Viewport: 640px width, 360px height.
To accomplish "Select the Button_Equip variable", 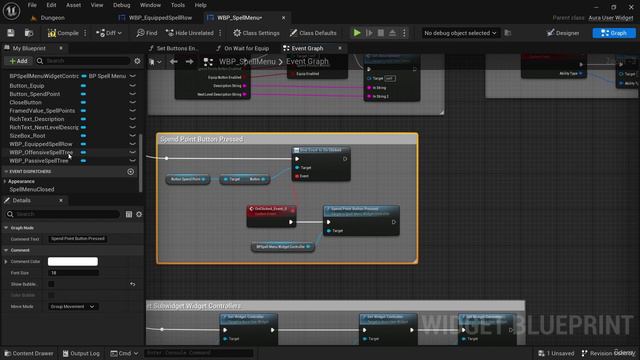I will click(x=27, y=86).
